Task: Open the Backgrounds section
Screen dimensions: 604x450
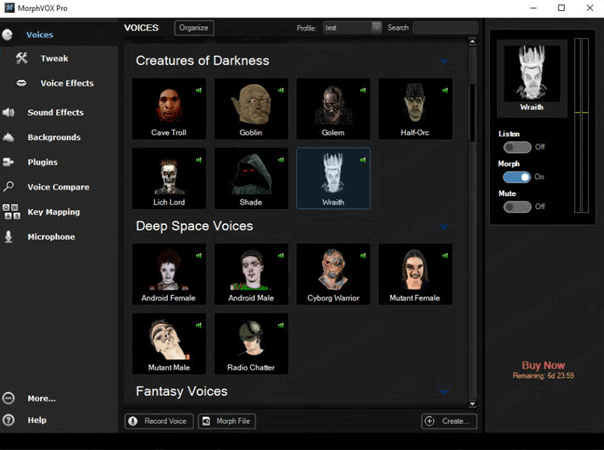Action: [54, 137]
